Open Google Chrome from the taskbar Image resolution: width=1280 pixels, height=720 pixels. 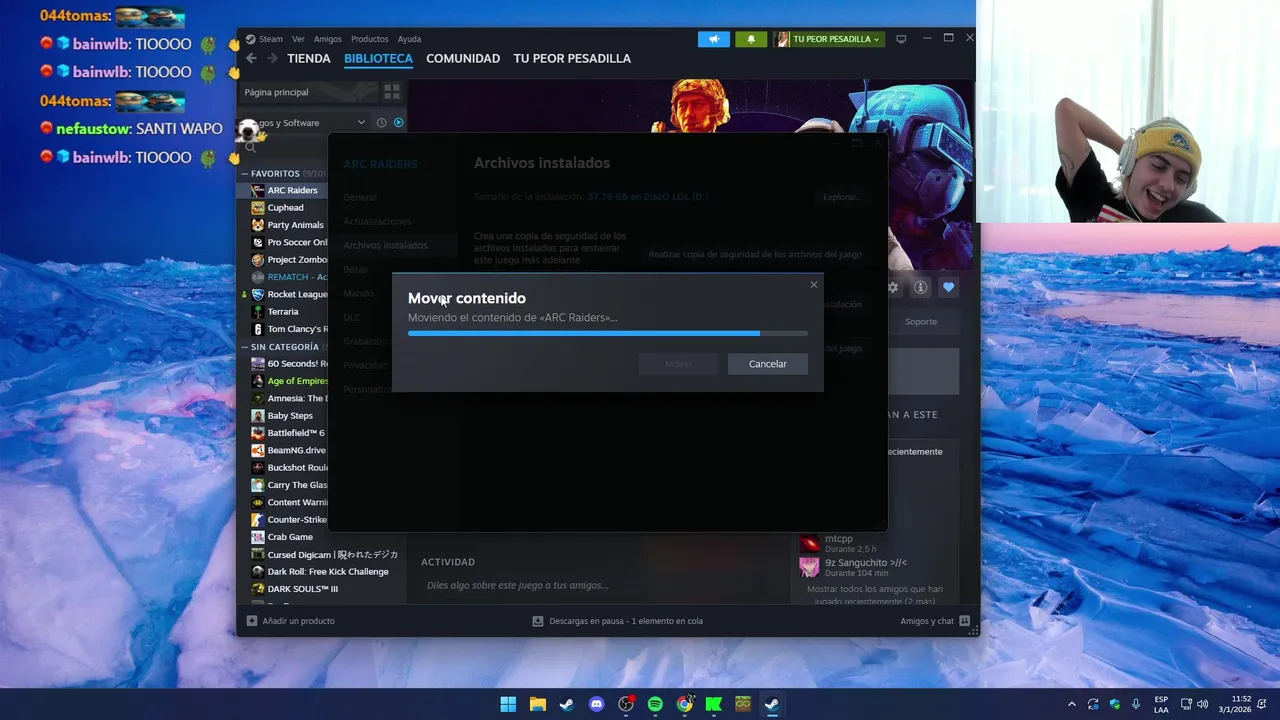(684, 704)
